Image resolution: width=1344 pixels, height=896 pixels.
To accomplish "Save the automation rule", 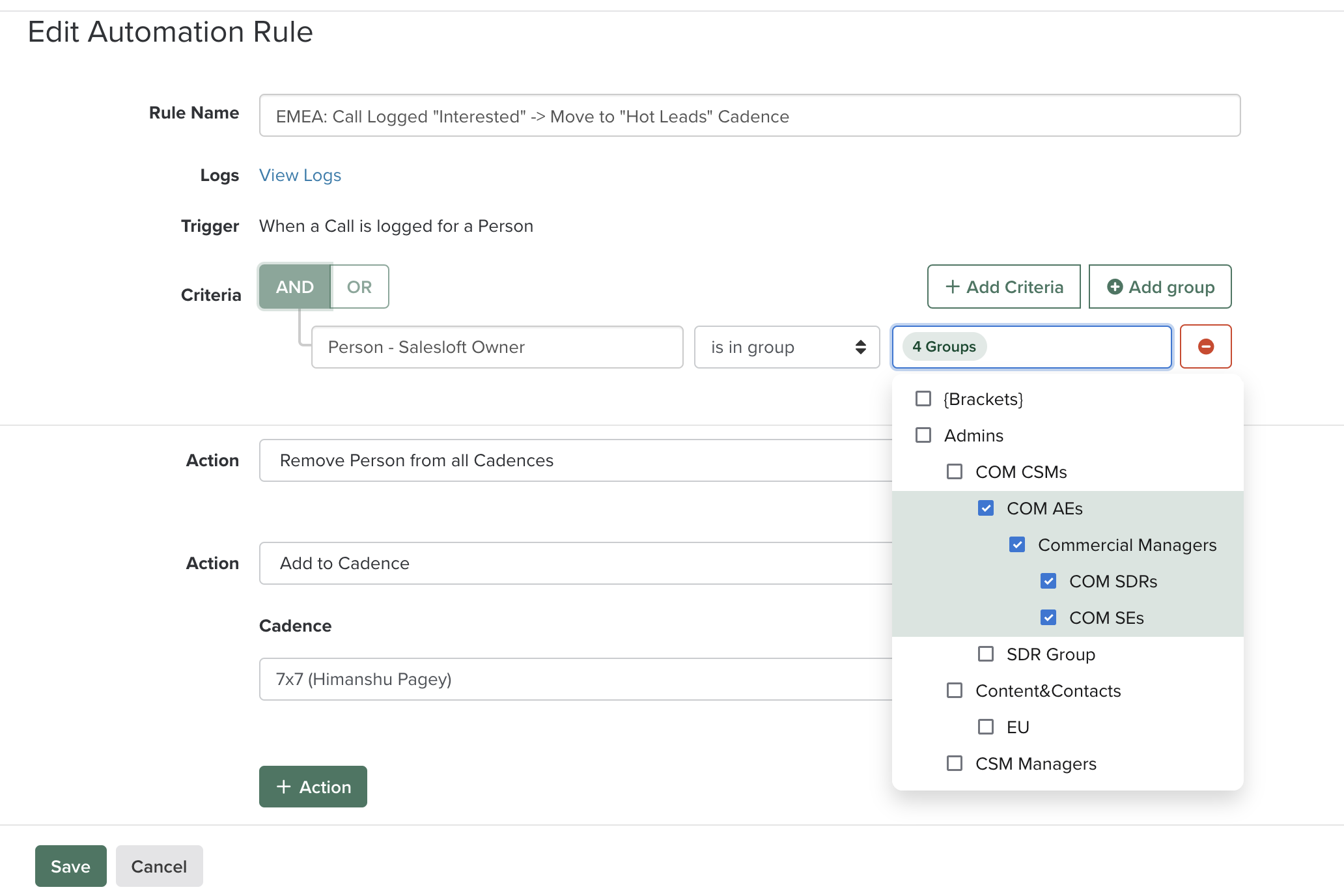I will [x=70, y=866].
